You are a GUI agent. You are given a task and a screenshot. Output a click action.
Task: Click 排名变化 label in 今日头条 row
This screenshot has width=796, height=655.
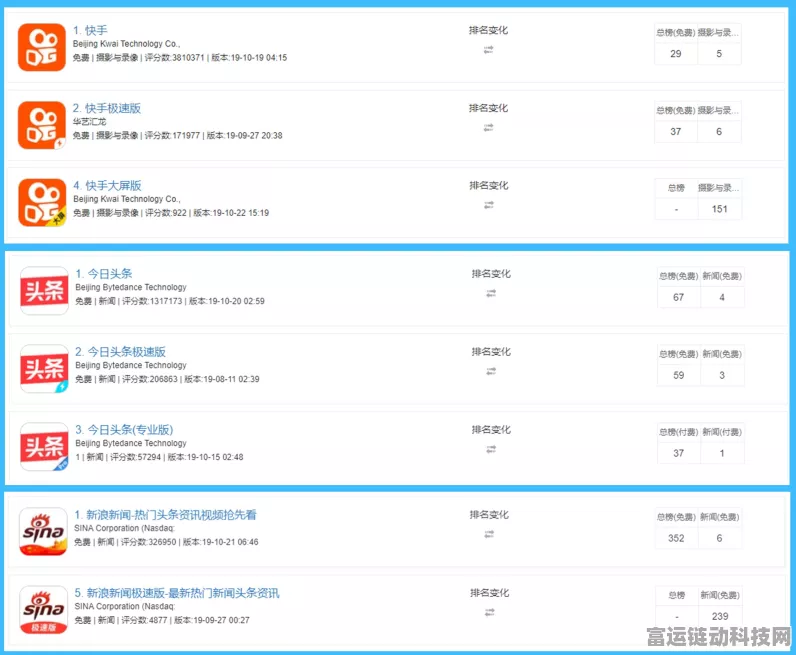(491, 274)
